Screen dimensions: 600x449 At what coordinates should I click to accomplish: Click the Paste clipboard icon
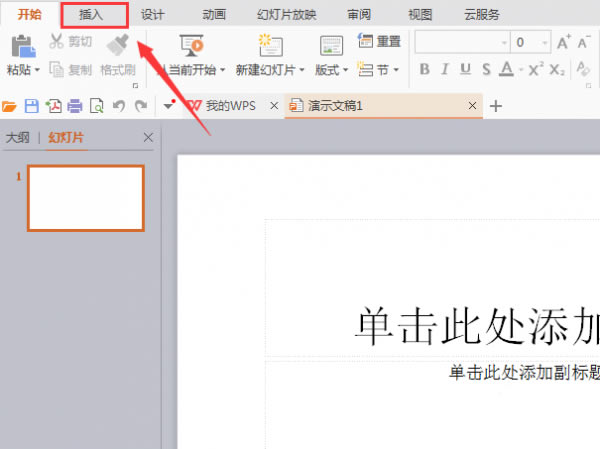pos(23,46)
